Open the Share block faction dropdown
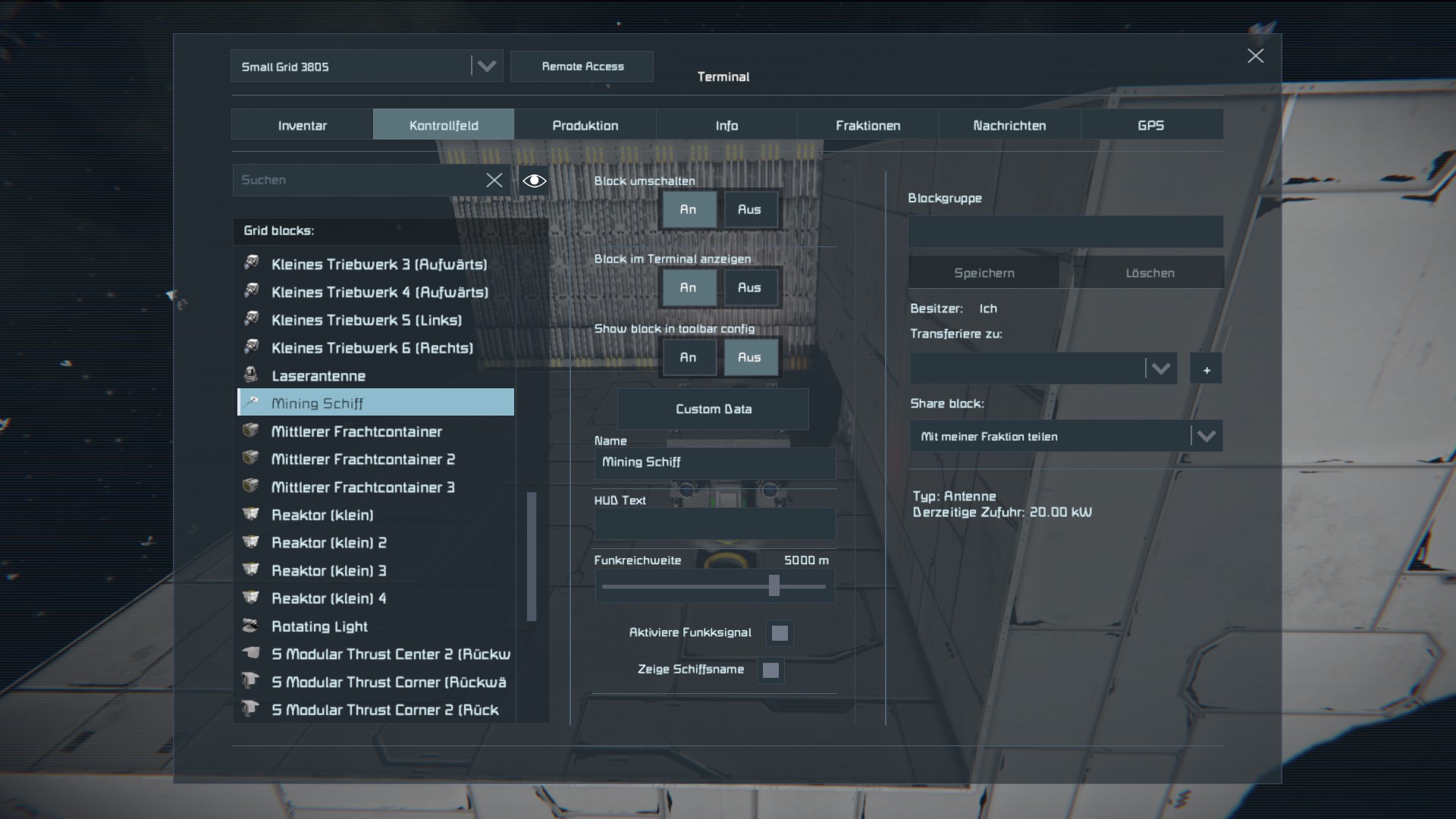Viewport: 1456px width, 819px height. pyautogui.click(x=1206, y=436)
